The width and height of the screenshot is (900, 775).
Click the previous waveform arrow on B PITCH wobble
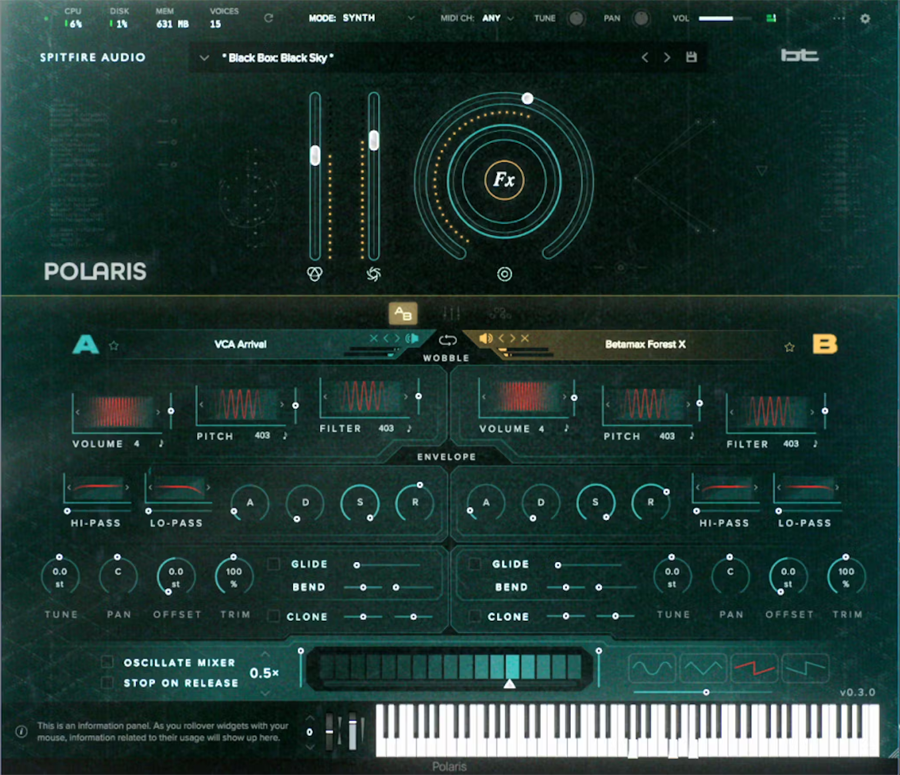click(x=608, y=404)
